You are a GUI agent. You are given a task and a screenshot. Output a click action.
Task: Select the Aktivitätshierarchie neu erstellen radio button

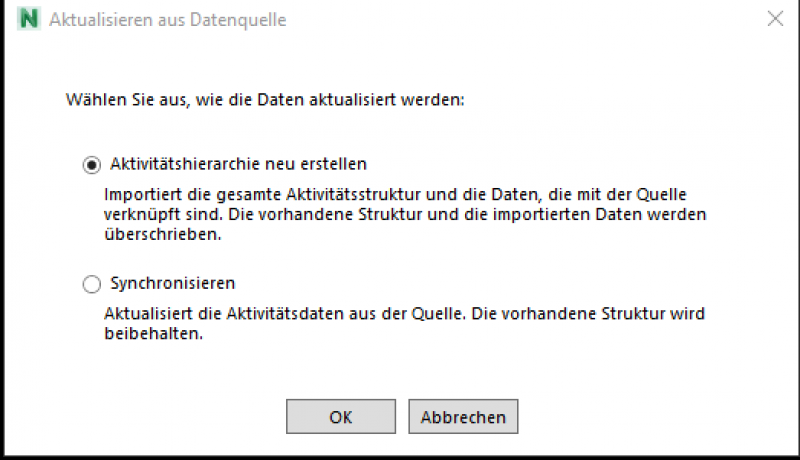coord(92,163)
